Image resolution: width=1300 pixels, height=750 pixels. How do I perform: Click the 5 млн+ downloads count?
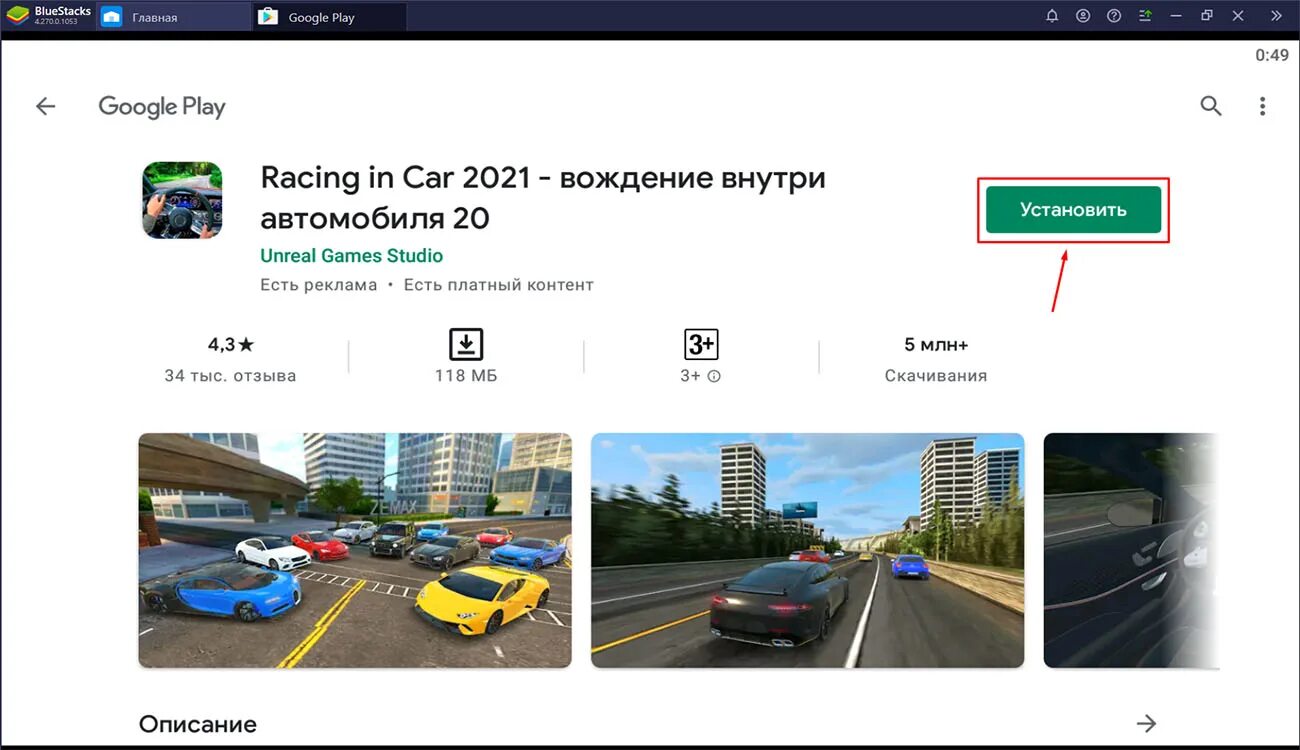pyautogui.click(x=936, y=345)
